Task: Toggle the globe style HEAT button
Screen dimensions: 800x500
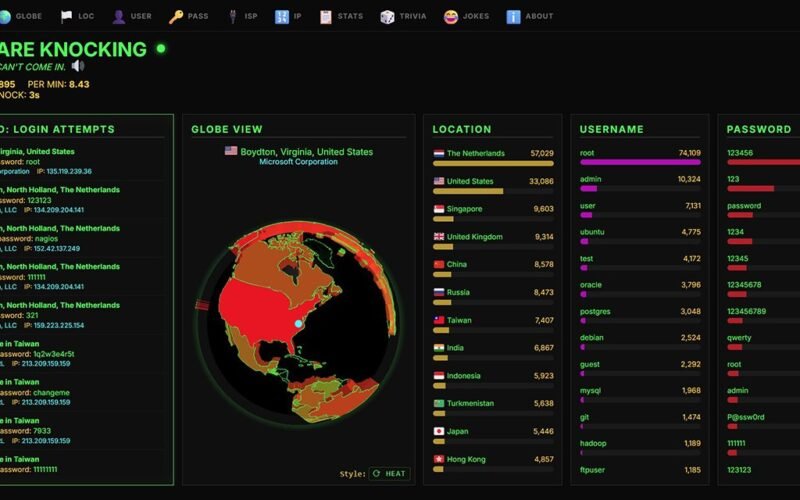Action: click(x=389, y=474)
